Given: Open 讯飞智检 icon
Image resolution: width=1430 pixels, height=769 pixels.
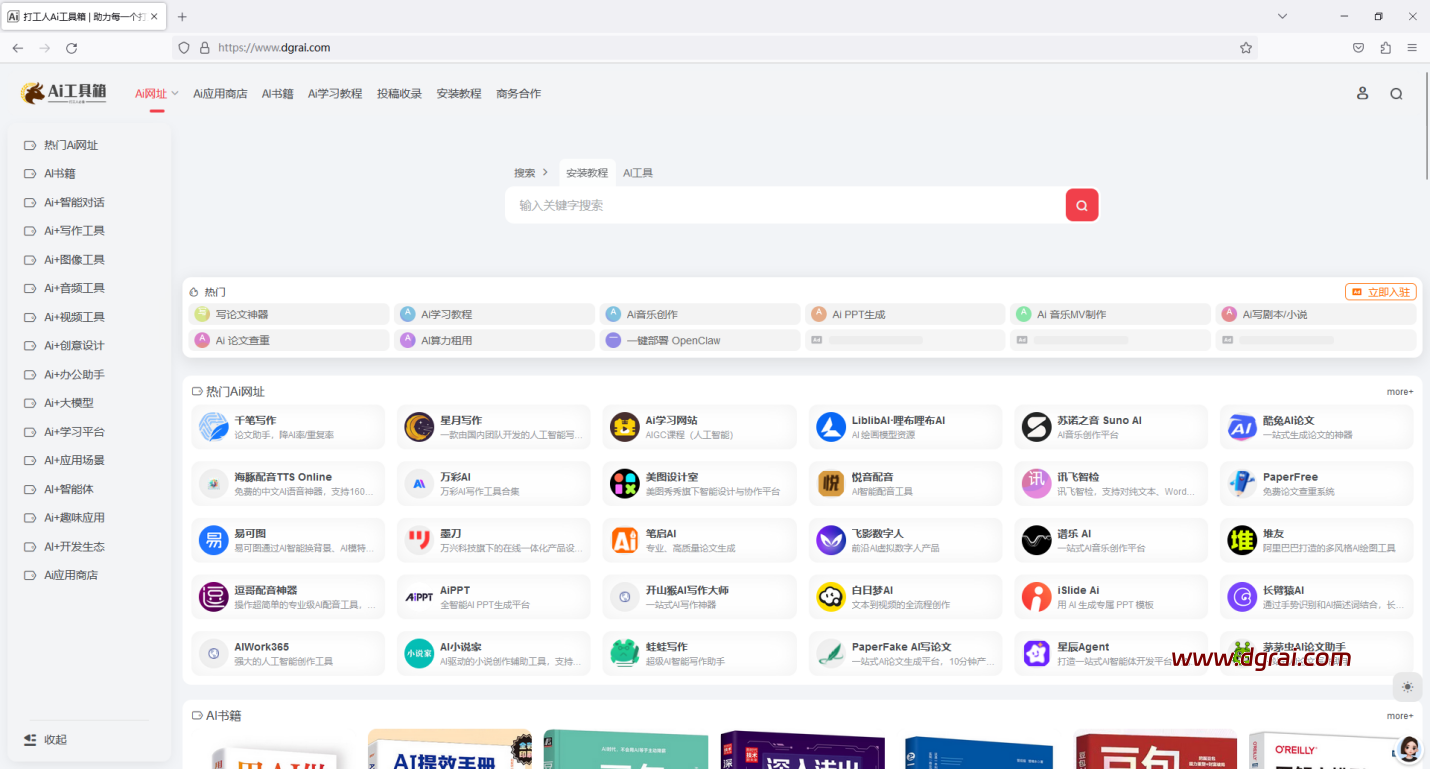Looking at the screenshot, I should [x=1036, y=484].
